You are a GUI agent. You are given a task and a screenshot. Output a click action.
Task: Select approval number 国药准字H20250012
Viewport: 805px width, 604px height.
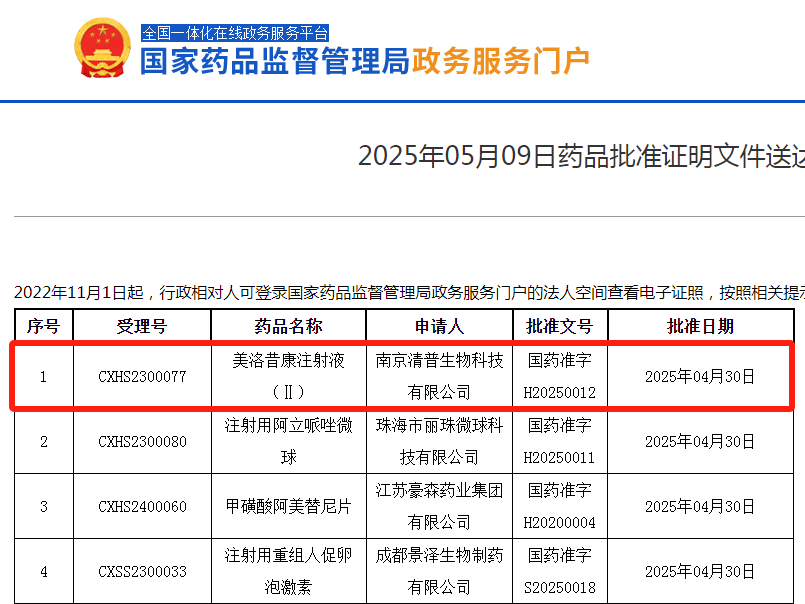pyautogui.click(x=560, y=376)
